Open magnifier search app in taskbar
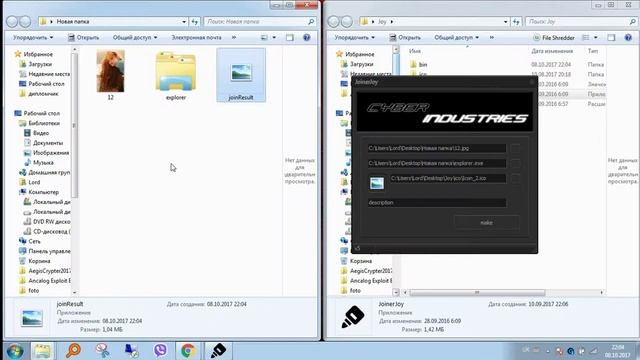Screen dimensions: 640x360 tap(74, 351)
